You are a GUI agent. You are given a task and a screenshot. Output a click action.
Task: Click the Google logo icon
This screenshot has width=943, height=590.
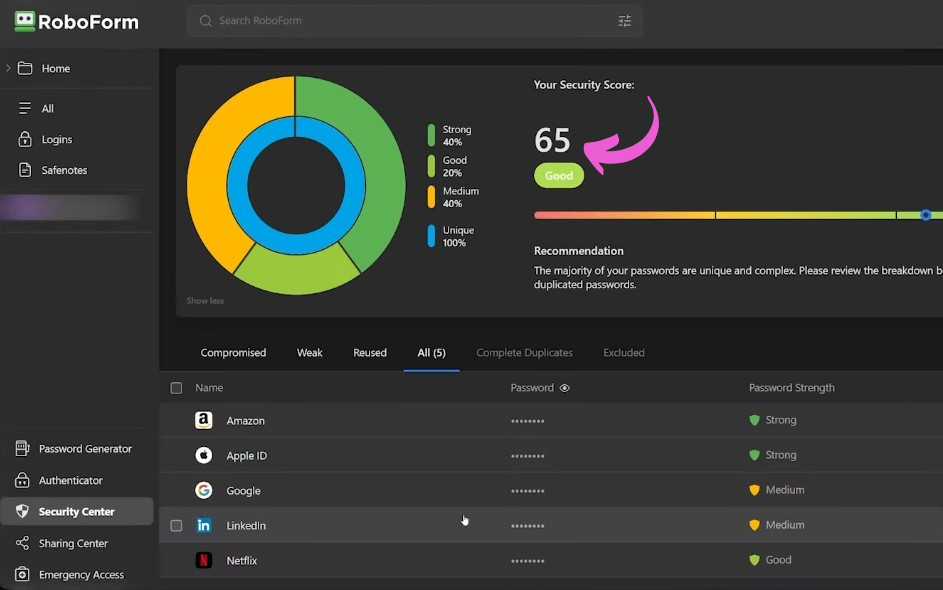[x=204, y=490]
